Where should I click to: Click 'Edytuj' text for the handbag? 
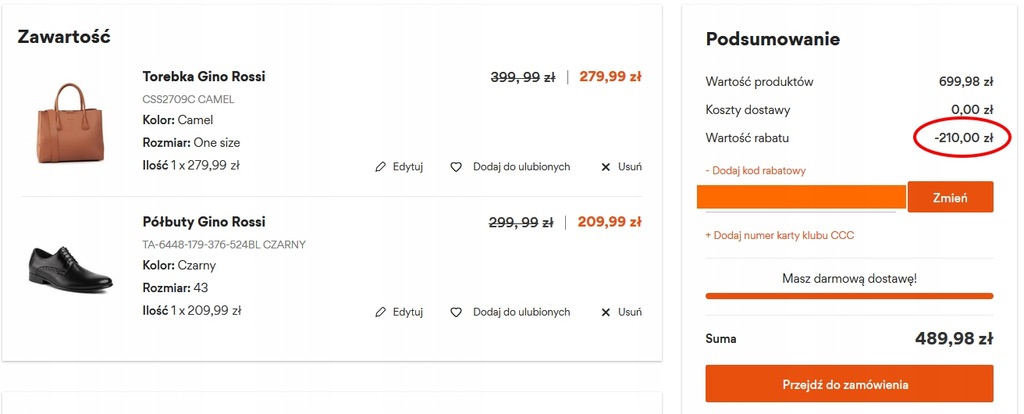click(408, 167)
